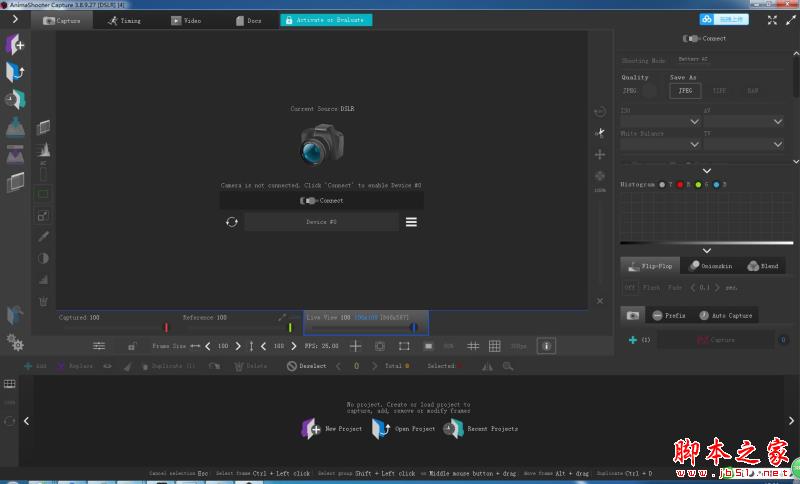
Task: Adjust the Live View opacity slider blue marker
Action: tap(414, 327)
